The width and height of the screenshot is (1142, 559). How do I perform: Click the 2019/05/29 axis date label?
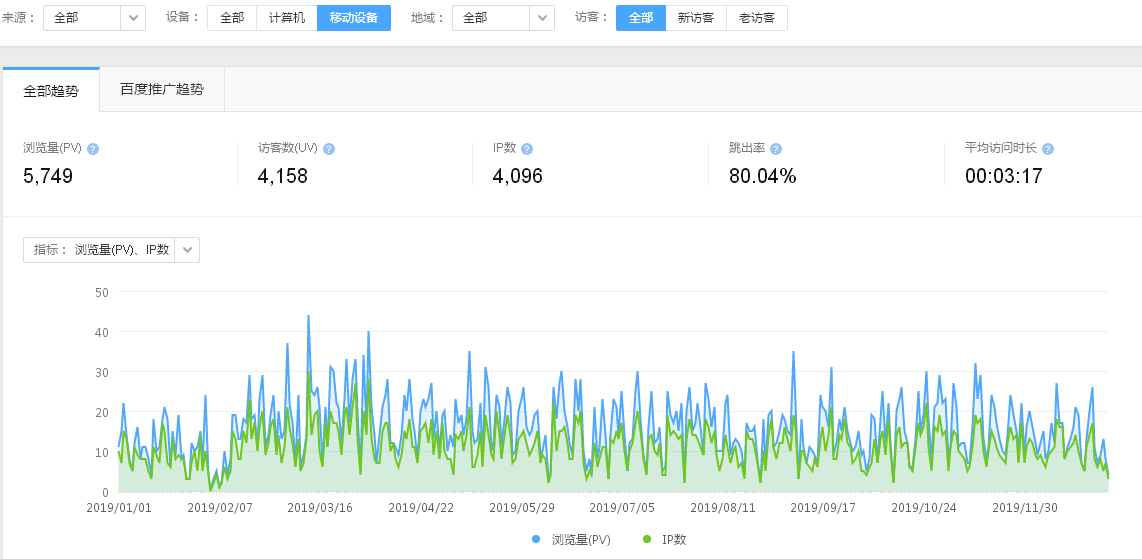pyautogui.click(x=521, y=507)
